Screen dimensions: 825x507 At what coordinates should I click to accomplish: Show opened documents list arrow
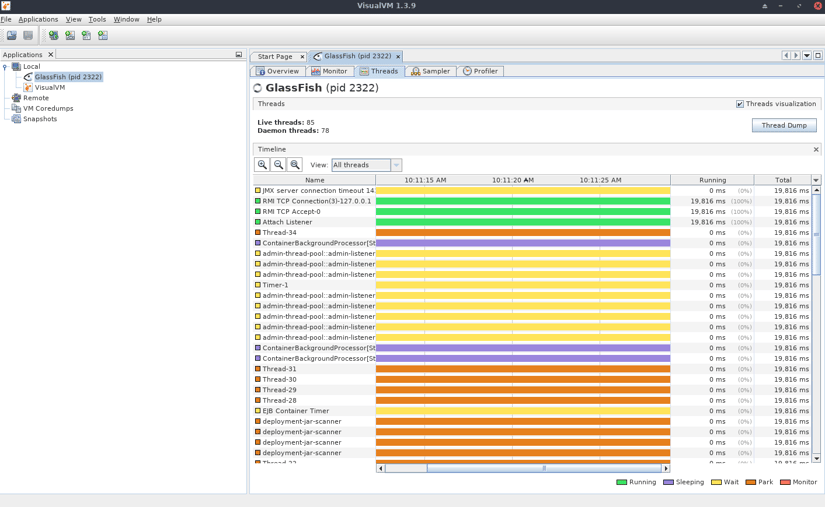[807, 55]
